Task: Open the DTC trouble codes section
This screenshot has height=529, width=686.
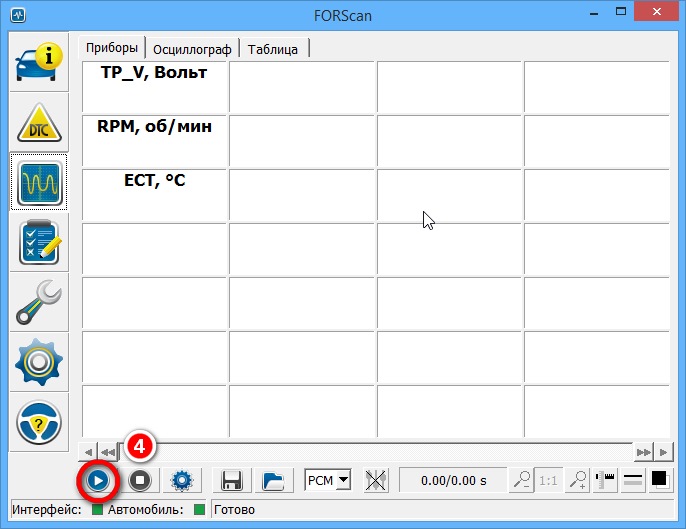Action: point(39,122)
